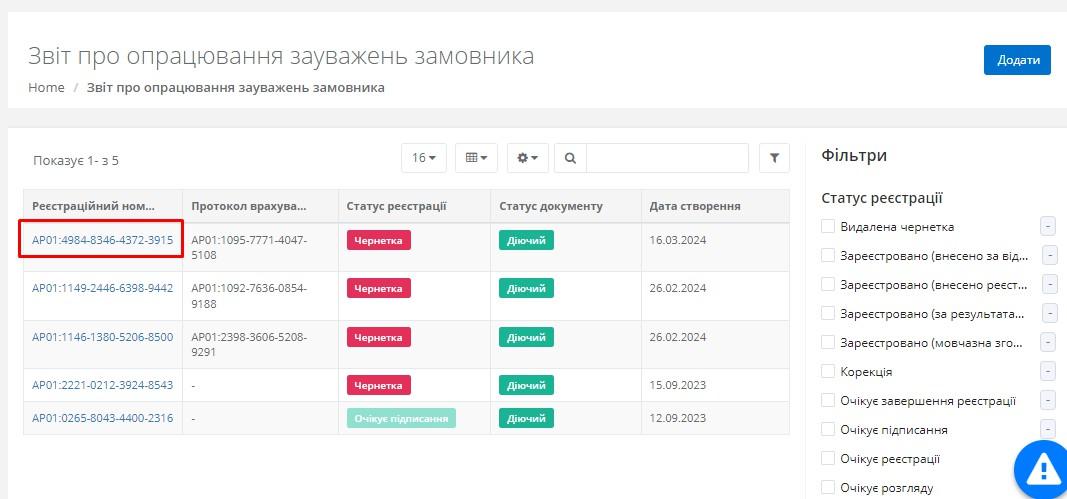The image size is (1067, 499).
Task: Click the blue warning alert icon
Action: coord(1042,468)
